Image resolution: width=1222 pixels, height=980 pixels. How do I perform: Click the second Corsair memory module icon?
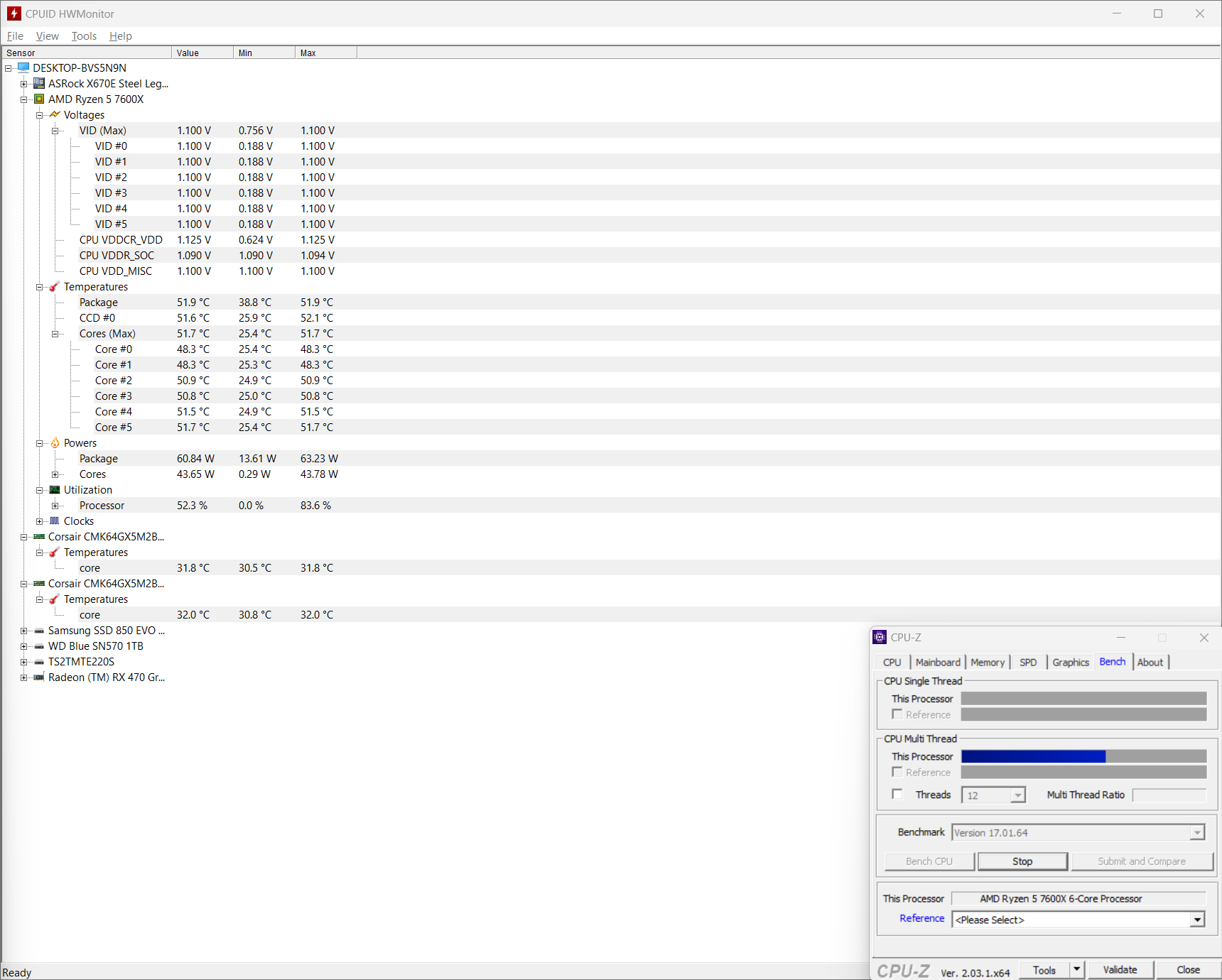(x=39, y=583)
